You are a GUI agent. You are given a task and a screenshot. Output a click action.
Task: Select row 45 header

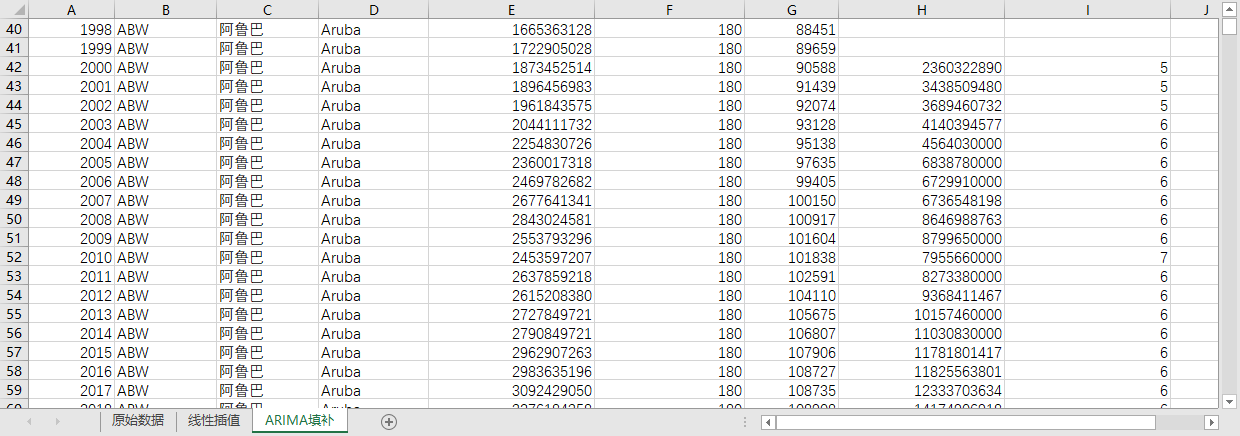[x=14, y=125]
